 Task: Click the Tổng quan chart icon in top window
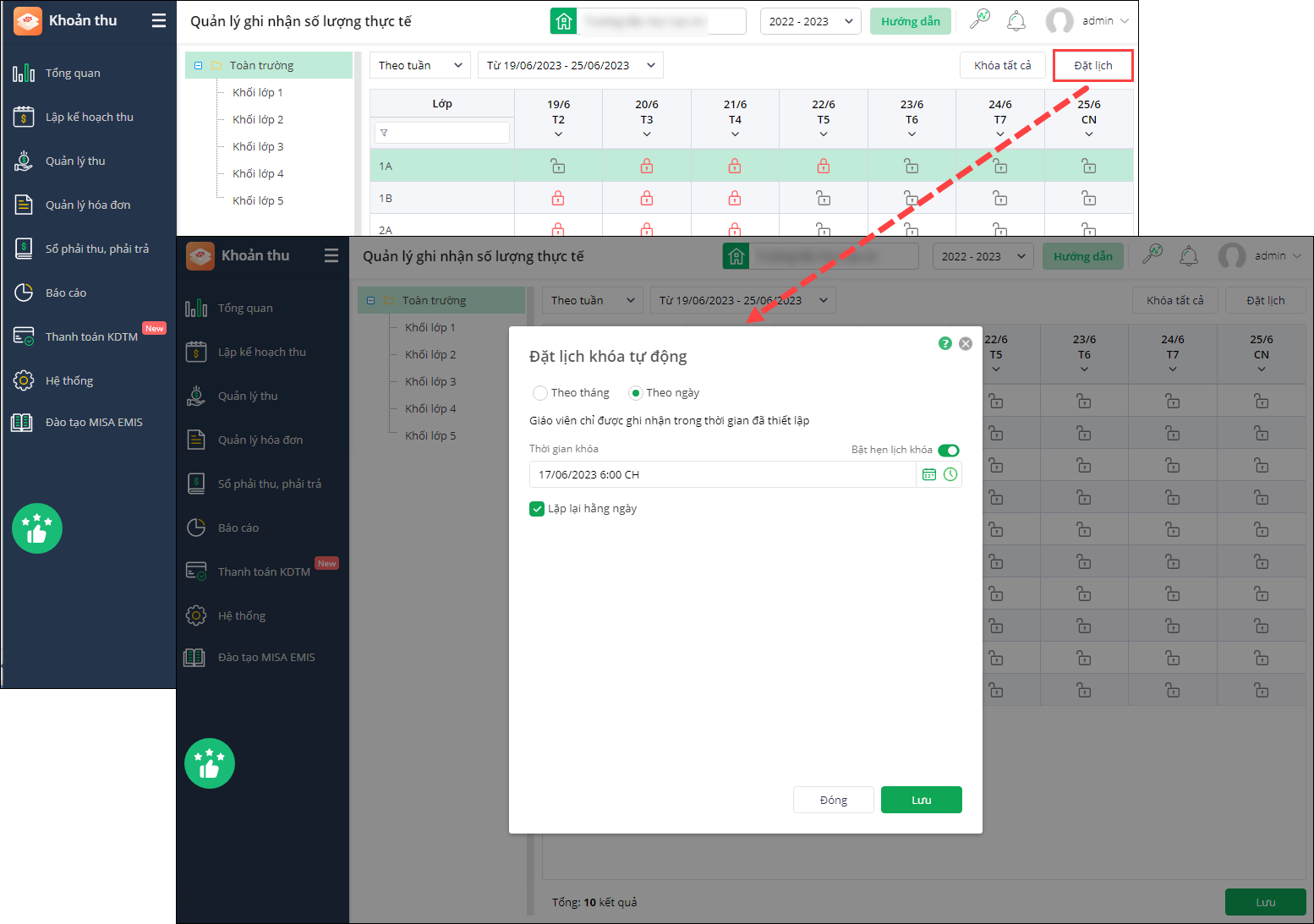tap(24, 73)
